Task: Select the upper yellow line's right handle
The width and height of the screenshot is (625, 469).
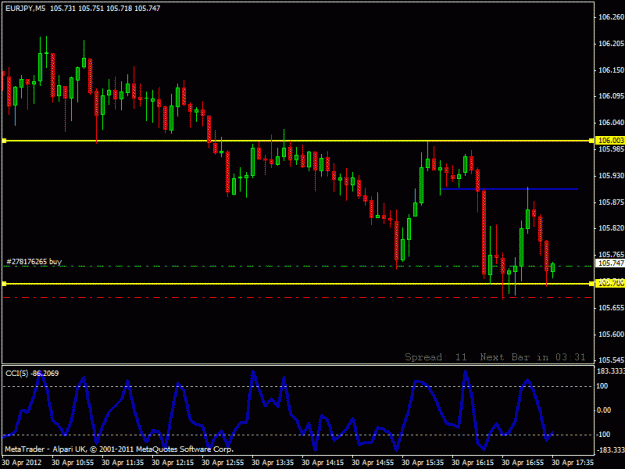Action: (x=591, y=141)
